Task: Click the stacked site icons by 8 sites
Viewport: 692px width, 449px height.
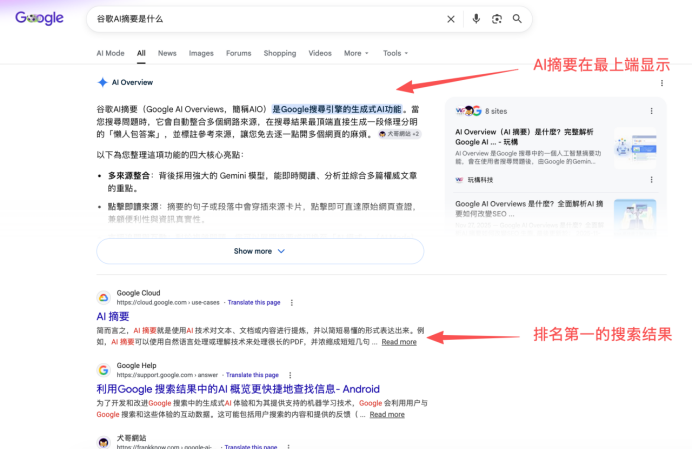Action: [468, 111]
